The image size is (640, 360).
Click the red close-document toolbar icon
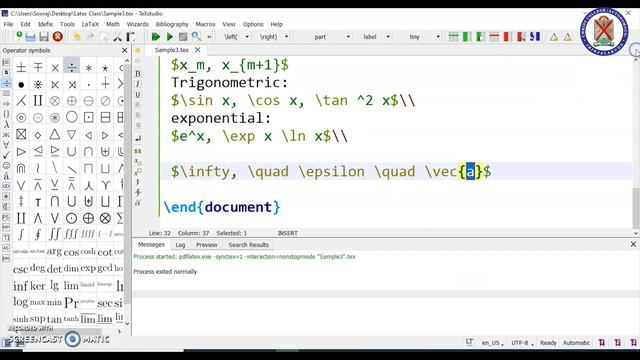pyautogui.click(x=58, y=37)
